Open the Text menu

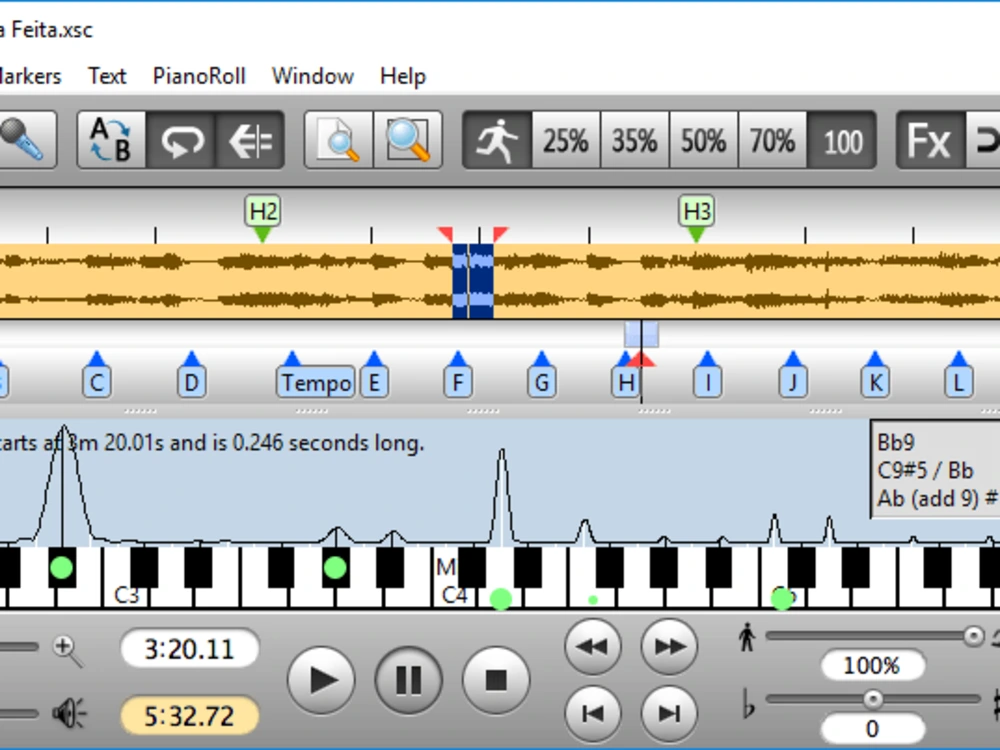tap(107, 76)
